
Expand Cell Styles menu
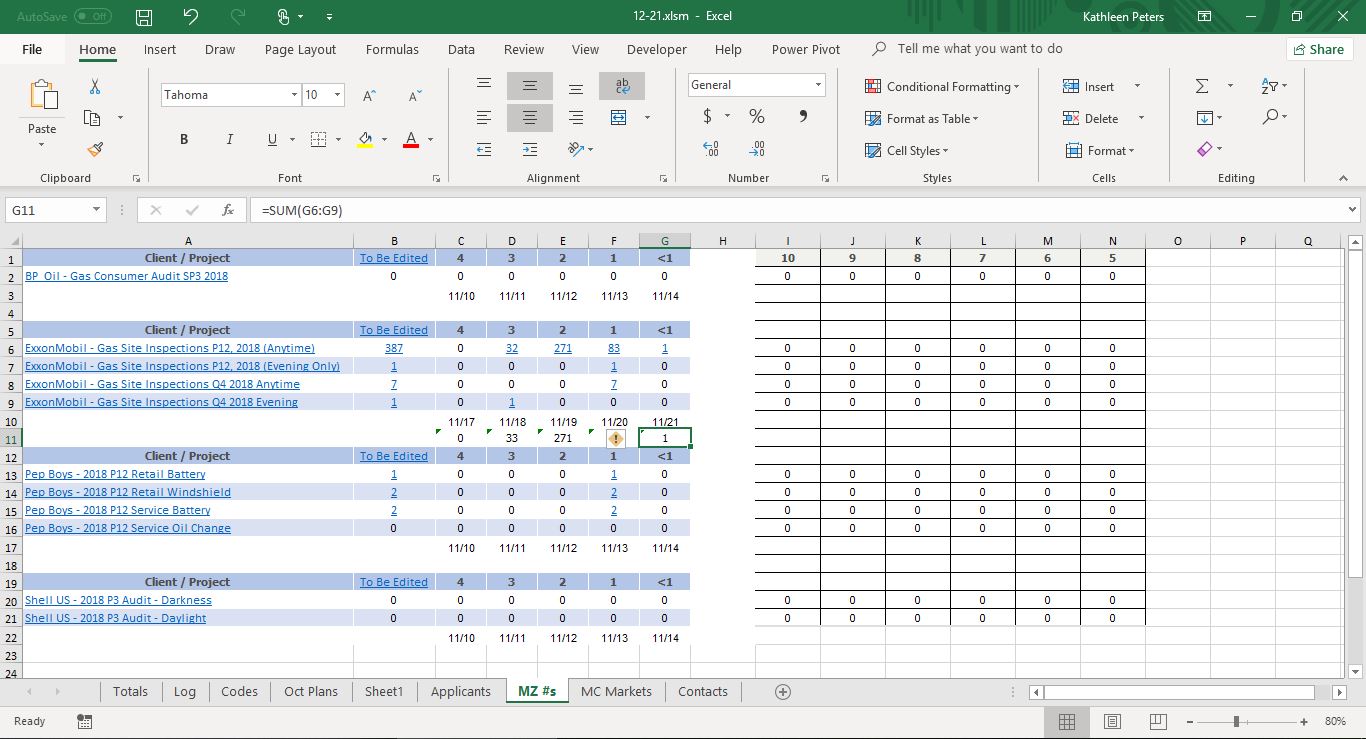(x=906, y=151)
